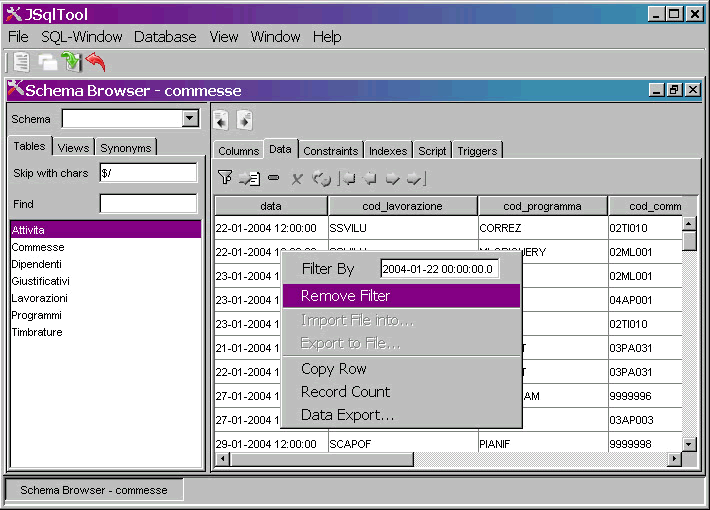Choose Copy Row from context menu
The width and height of the screenshot is (710, 510).
coord(401,369)
